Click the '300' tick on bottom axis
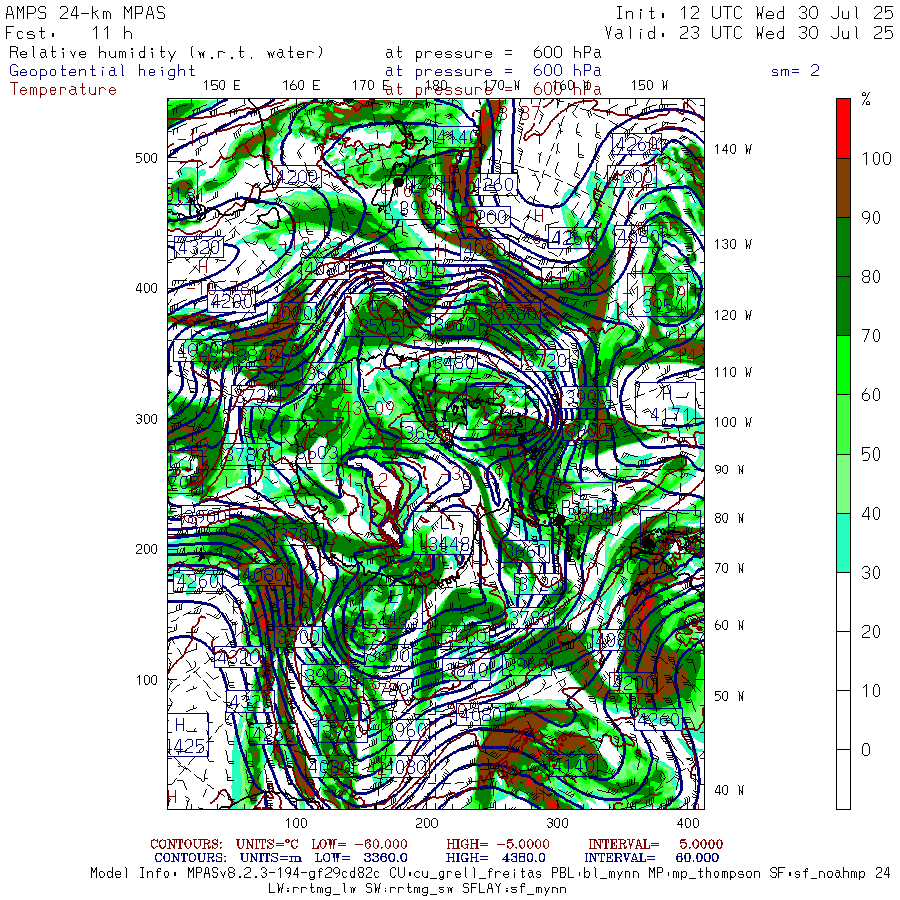The image size is (900, 900). (x=557, y=823)
